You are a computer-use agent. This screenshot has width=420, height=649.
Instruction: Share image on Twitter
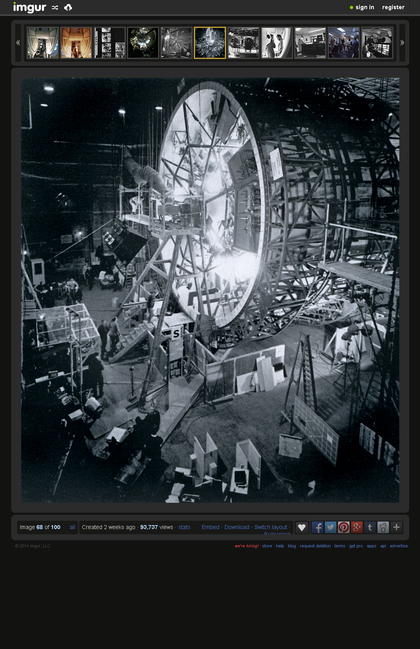[331, 527]
